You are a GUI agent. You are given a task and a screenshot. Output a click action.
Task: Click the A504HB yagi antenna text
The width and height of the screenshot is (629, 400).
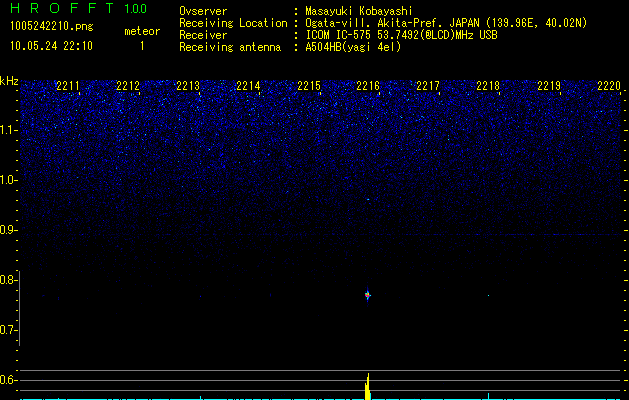click(x=353, y=46)
